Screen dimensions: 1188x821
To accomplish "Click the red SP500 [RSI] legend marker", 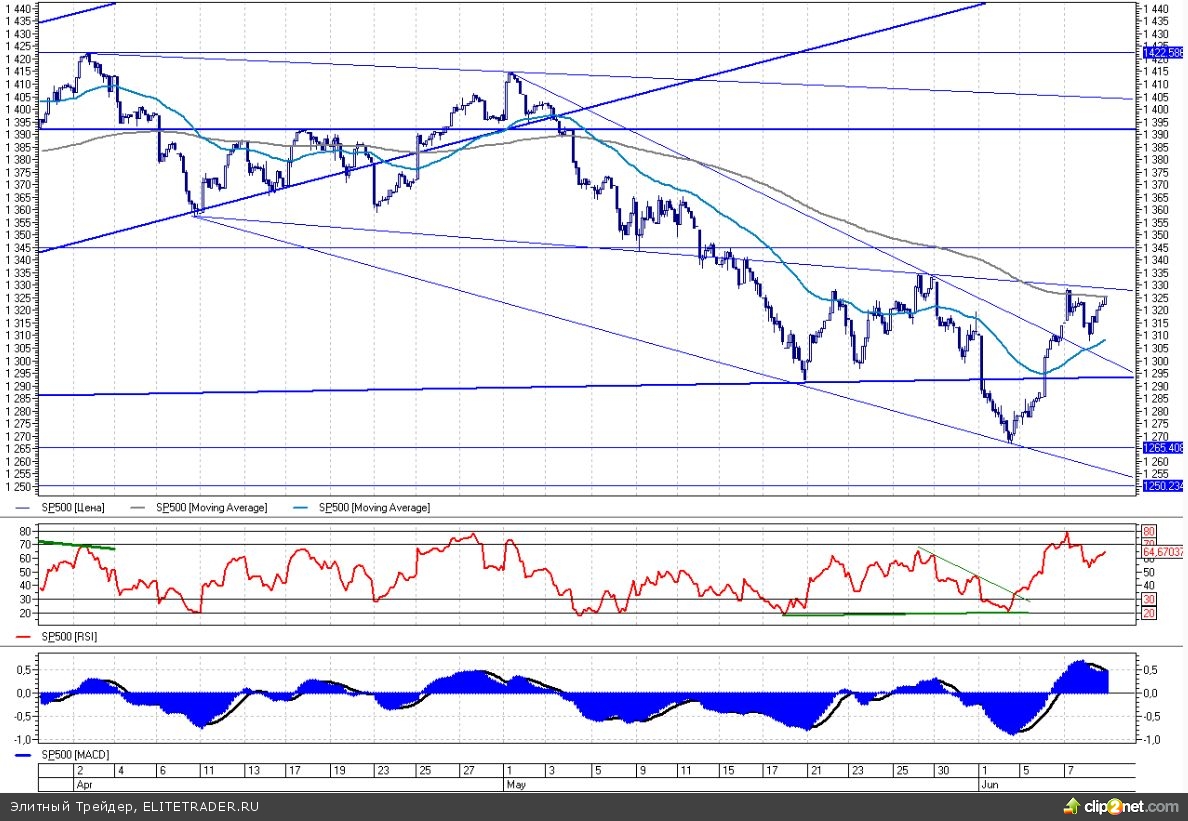I will click(25, 636).
